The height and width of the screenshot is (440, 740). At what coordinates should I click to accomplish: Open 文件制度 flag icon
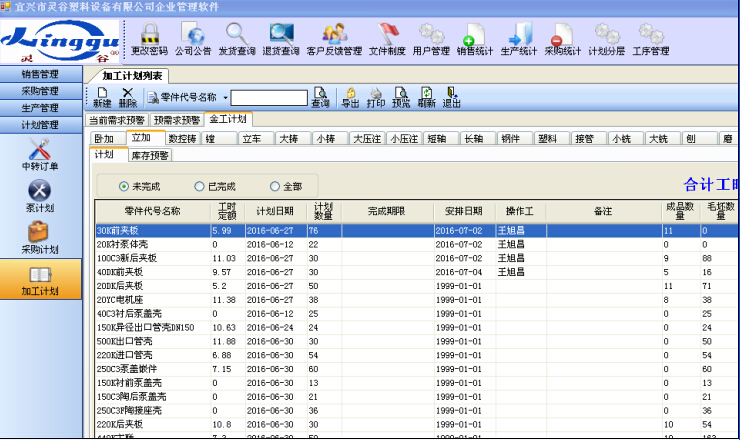[x=387, y=38]
